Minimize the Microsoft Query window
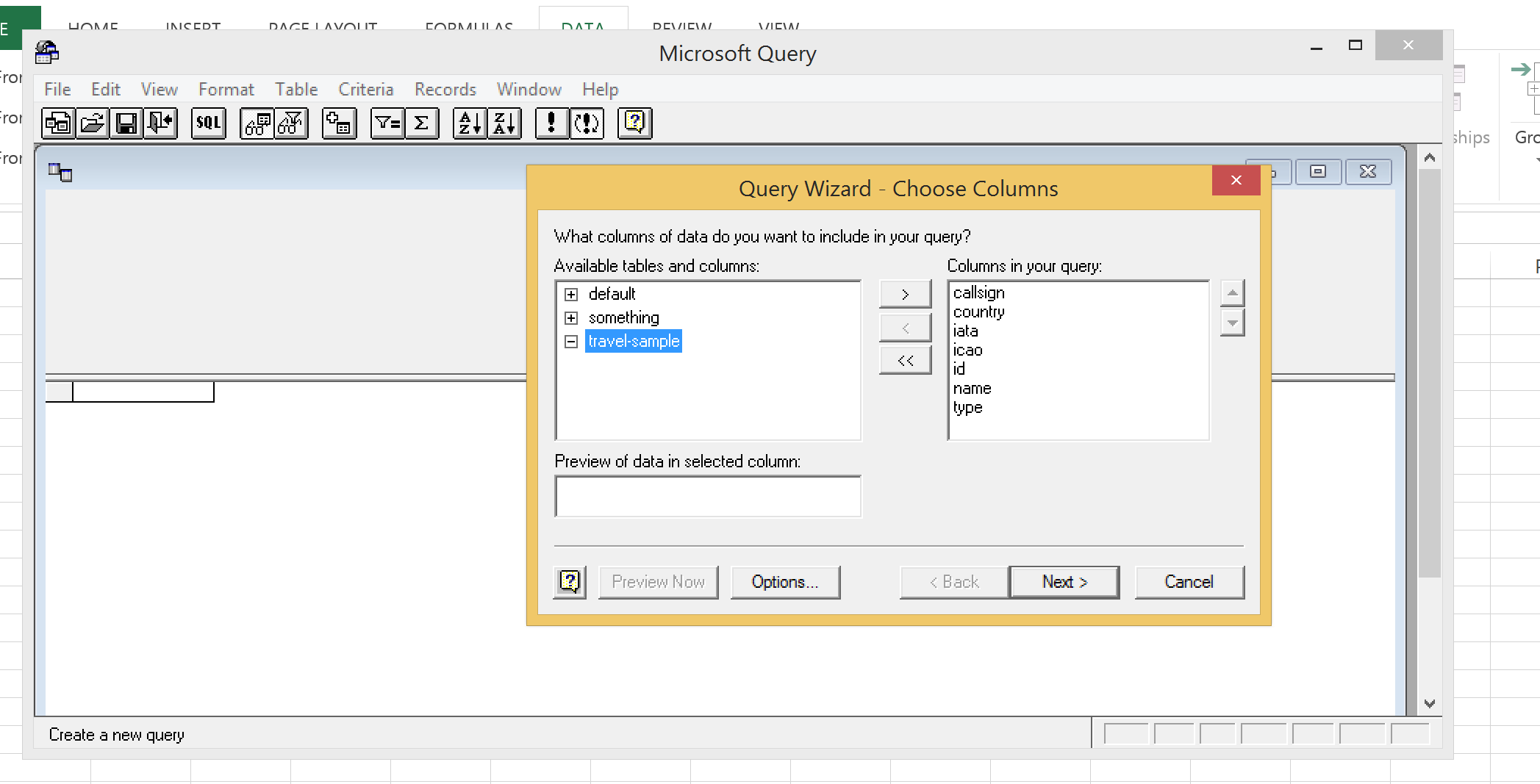Image resolution: width=1540 pixels, height=784 pixels. [x=1317, y=46]
